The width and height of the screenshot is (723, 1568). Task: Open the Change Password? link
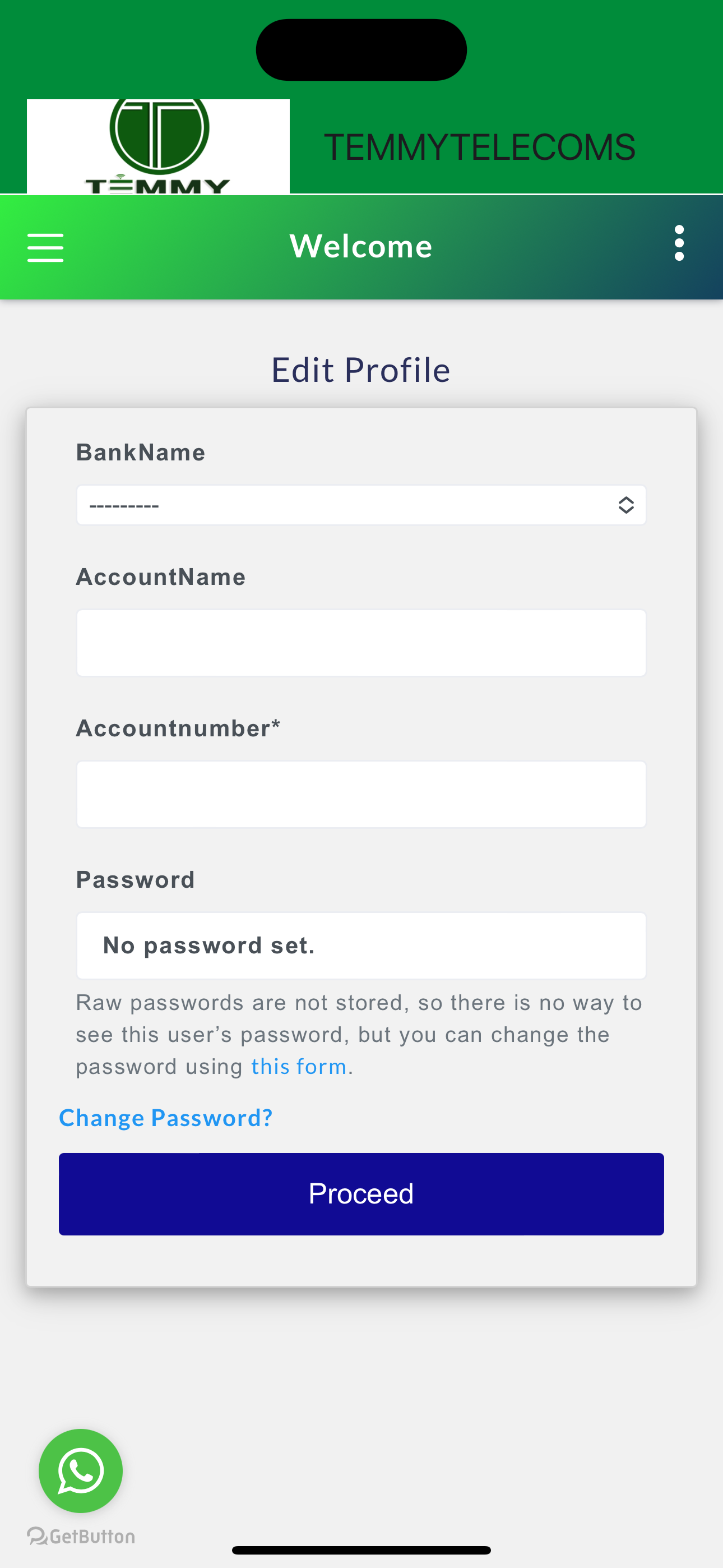pyautogui.click(x=165, y=1118)
